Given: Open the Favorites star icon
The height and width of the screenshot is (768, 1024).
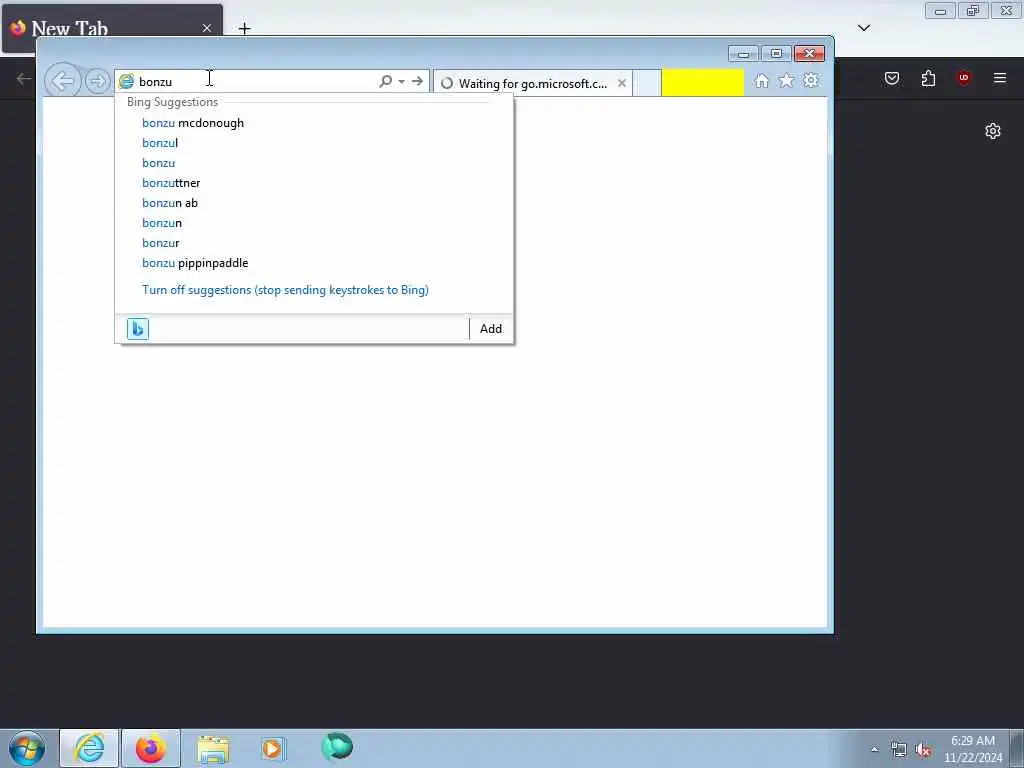Looking at the screenshot, I should click(x=786, y=81).
